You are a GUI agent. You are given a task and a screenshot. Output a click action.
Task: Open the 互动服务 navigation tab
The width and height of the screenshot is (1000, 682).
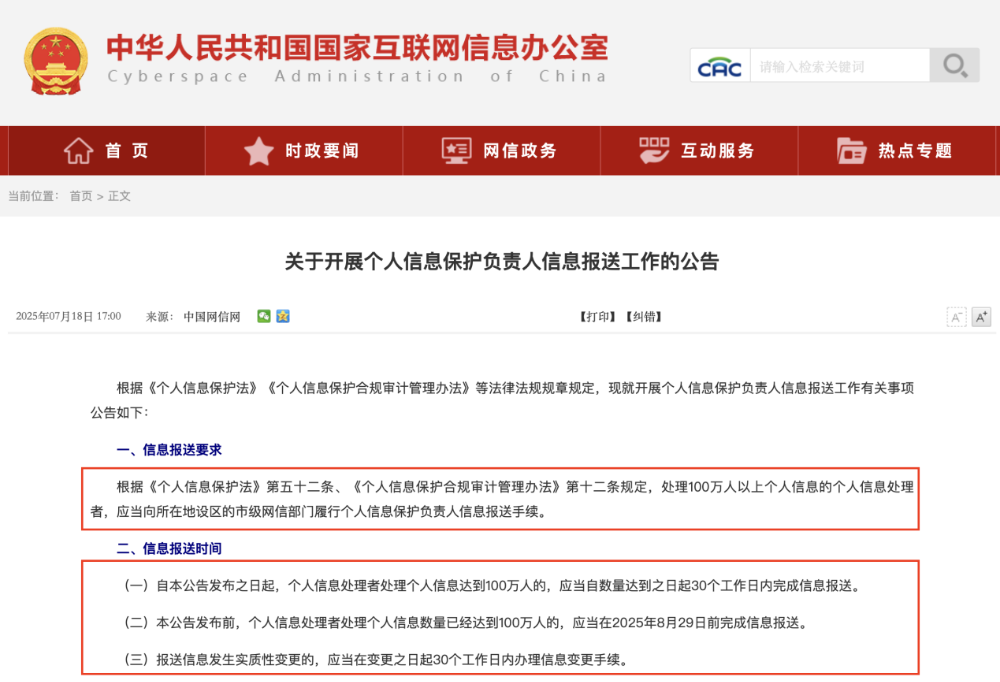click(x=700, y=151)
